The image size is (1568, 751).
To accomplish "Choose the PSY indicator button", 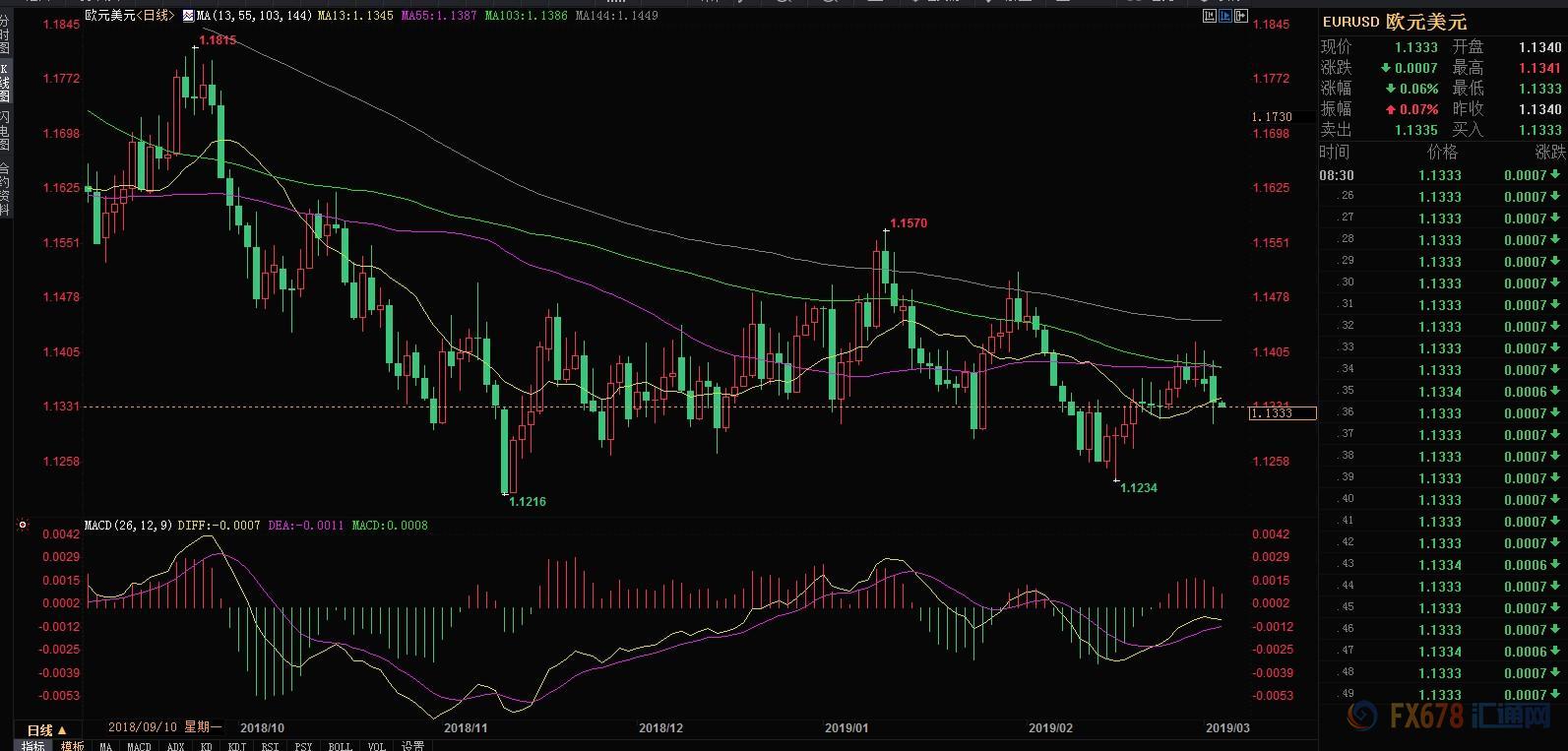I will pos(303,746).
